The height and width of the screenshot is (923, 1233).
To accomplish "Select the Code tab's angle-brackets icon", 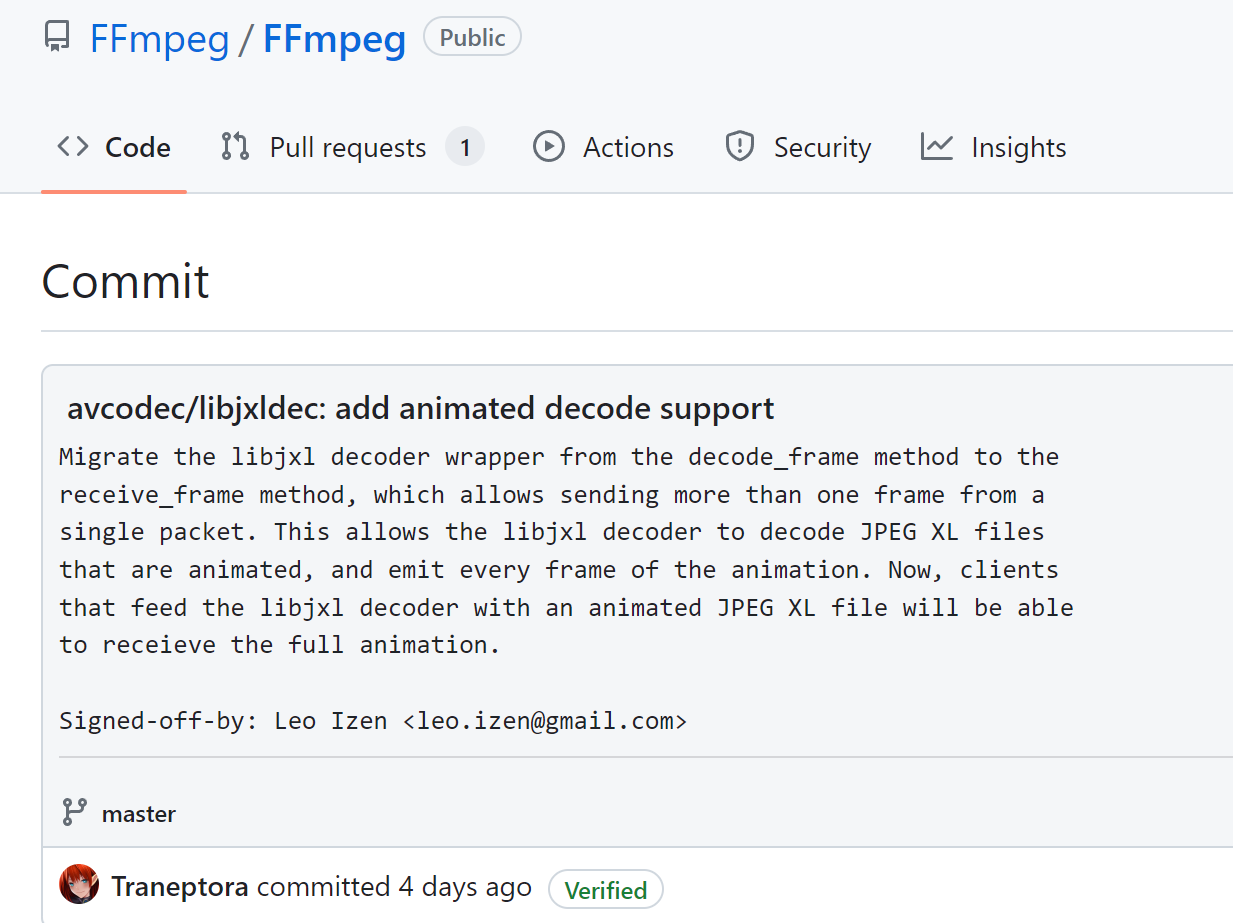I will coord(71,146).
